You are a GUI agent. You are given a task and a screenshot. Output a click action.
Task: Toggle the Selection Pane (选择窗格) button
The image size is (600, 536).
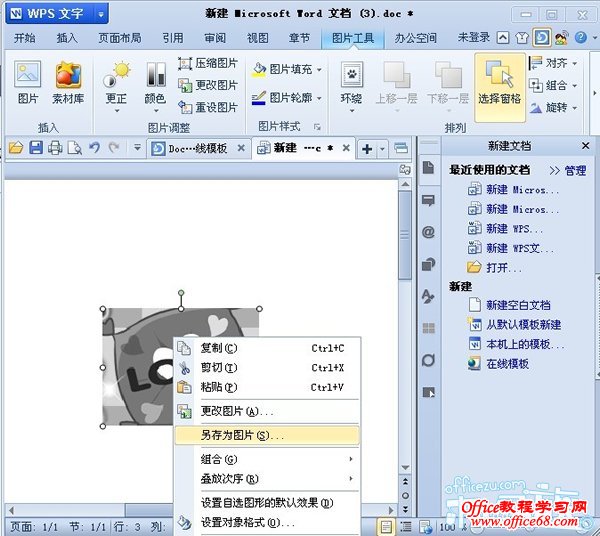tap(499, 80)
